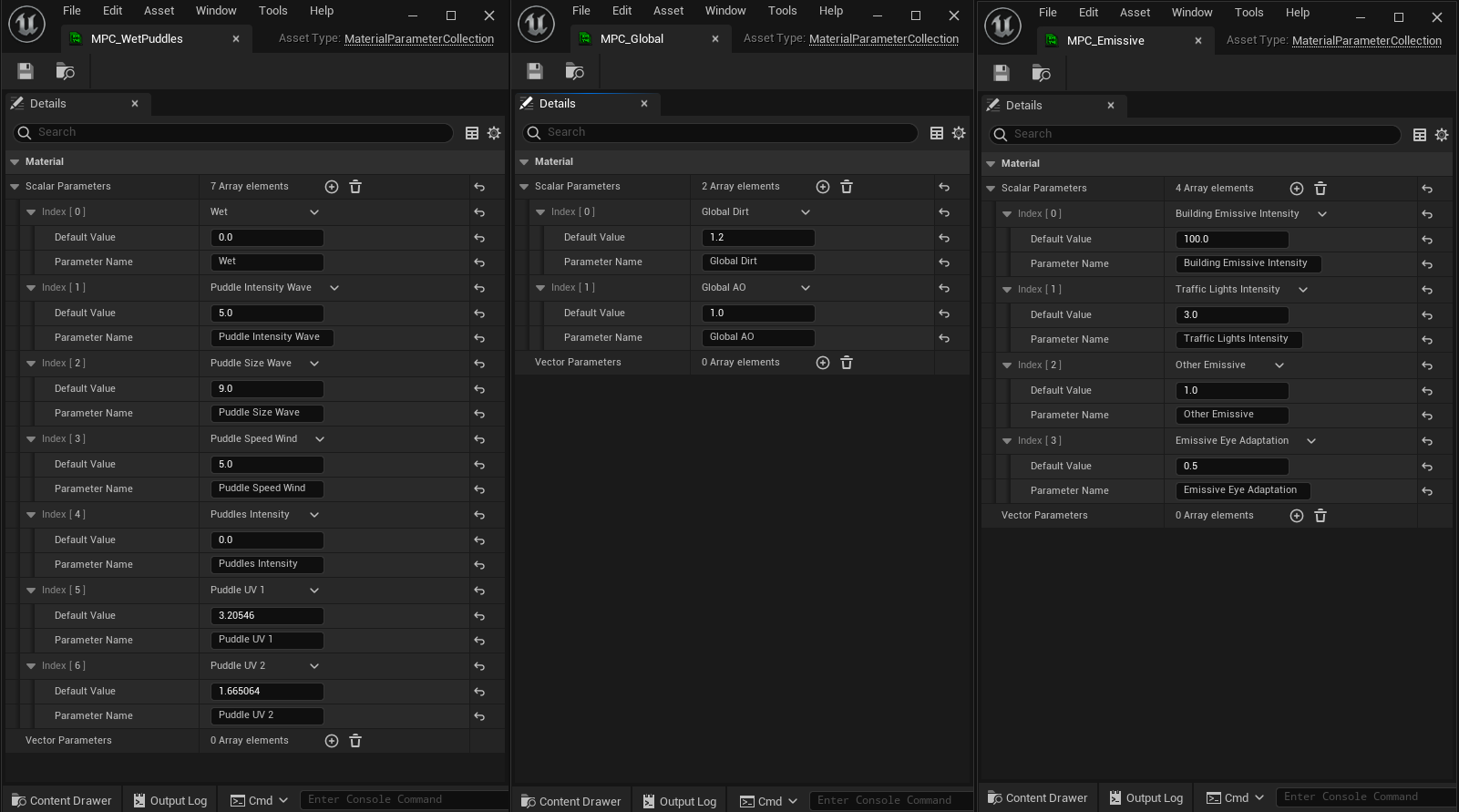Click the Puddle UV 1 default value field
Screen dimensions: 1459x812
(267, 616)
